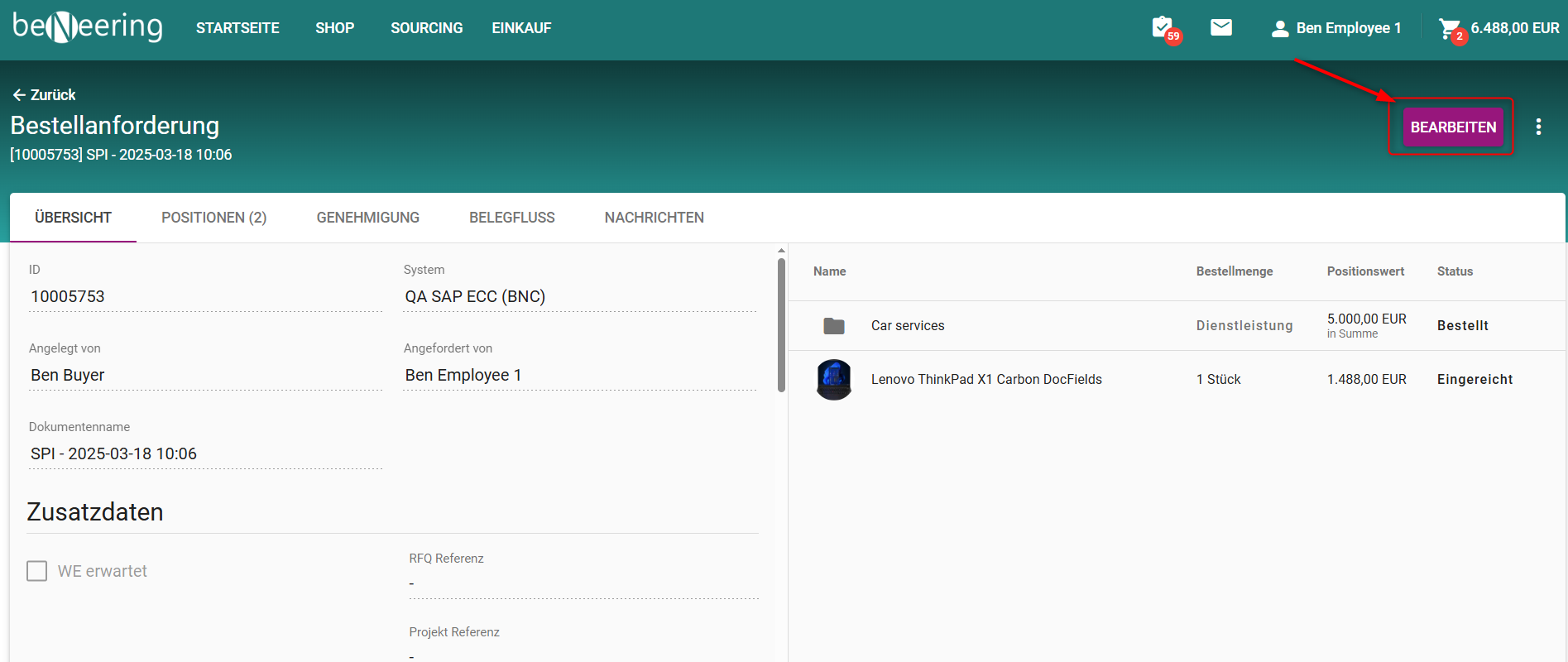Click the Bearbeiten button
Viewport: 1568px width, 662px height.
pyautogui.click(x=1453, y=127)
